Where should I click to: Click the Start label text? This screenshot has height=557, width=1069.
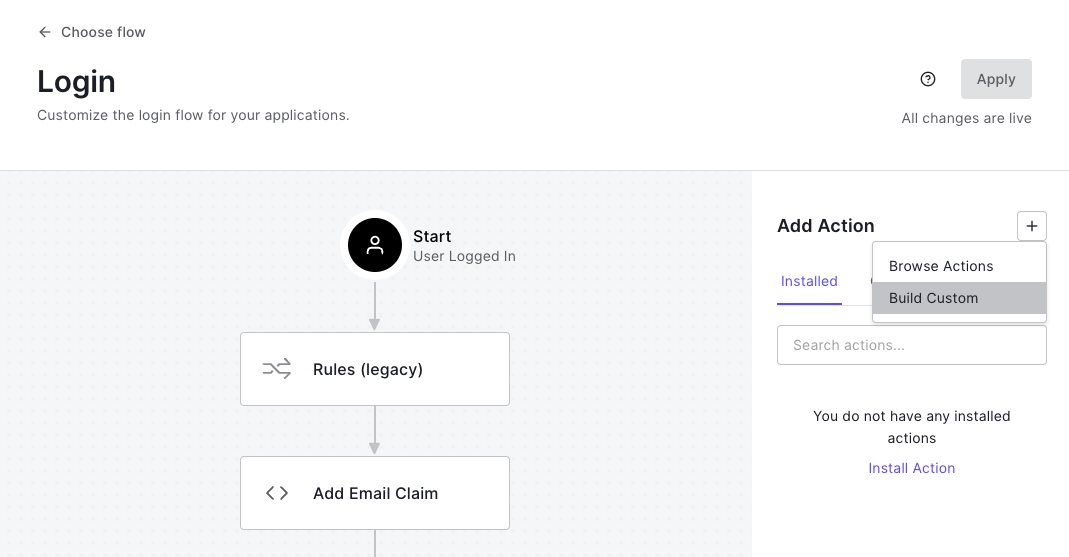(x=432, y=237)
